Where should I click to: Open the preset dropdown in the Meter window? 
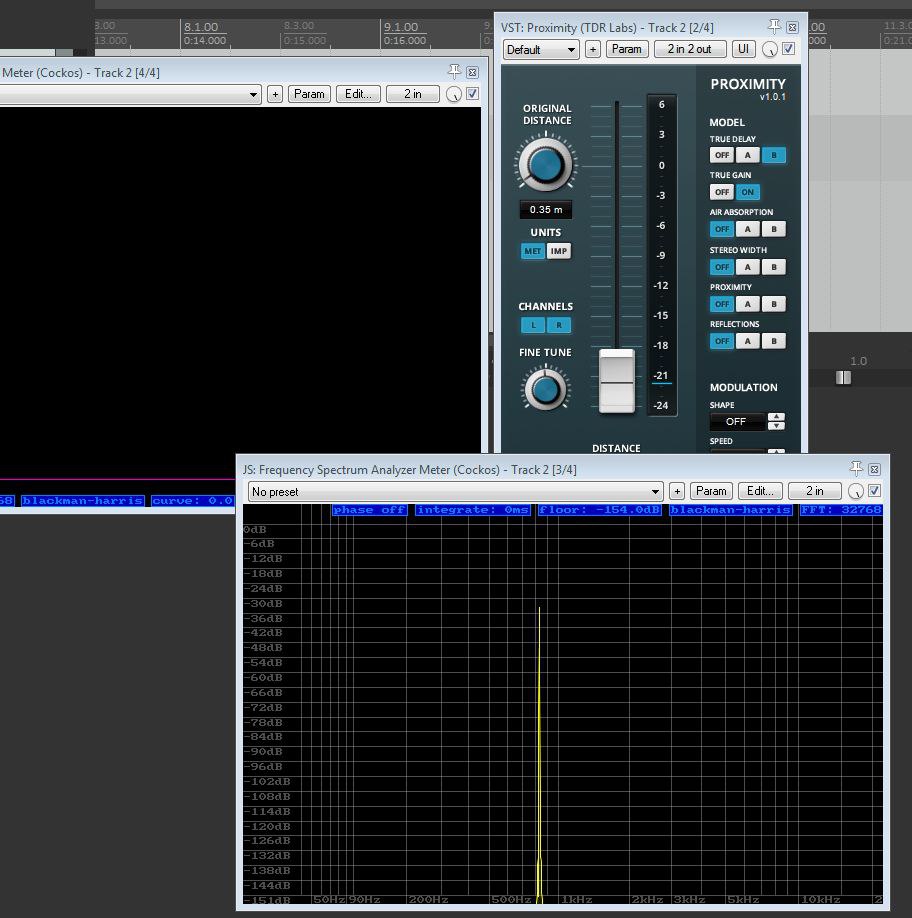point(130,94)
